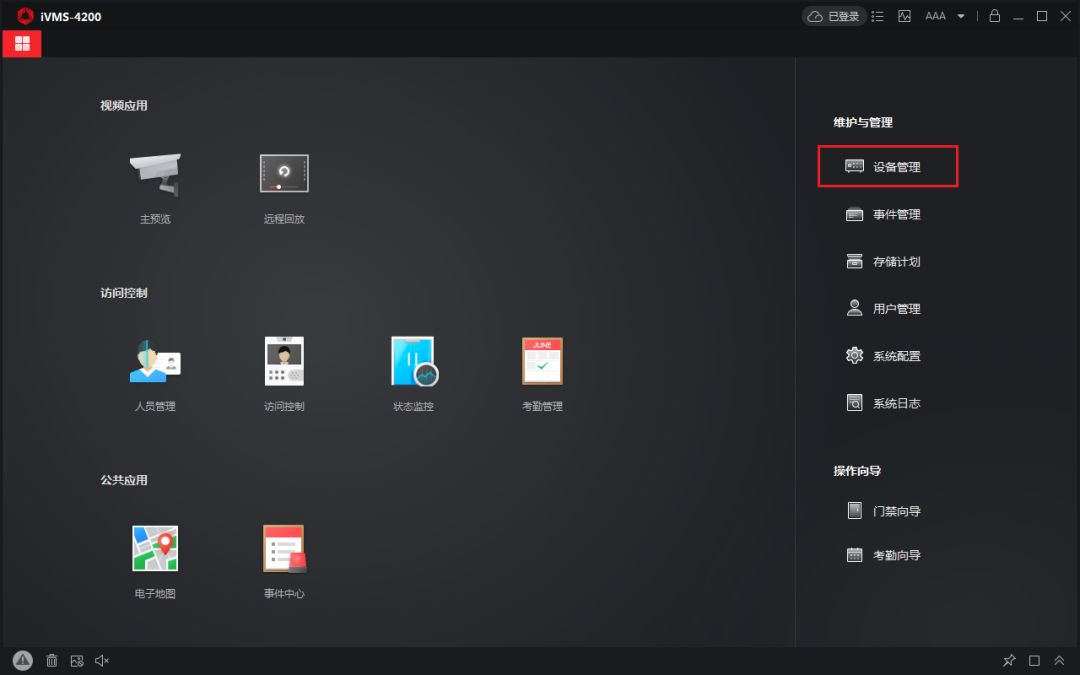Open 考勤管理 attendance calendar icon
This screenshot has width=1080, height=675.
click(x=542, y=362)
